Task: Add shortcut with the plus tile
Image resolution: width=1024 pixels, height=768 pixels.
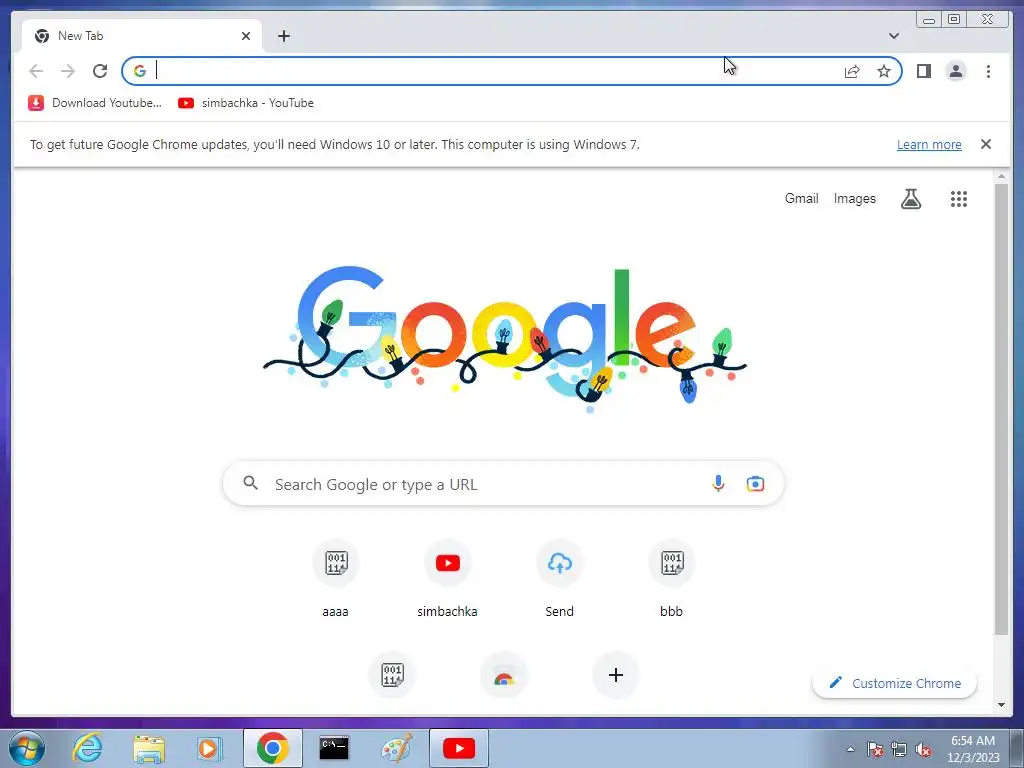Action: point(615,675)
